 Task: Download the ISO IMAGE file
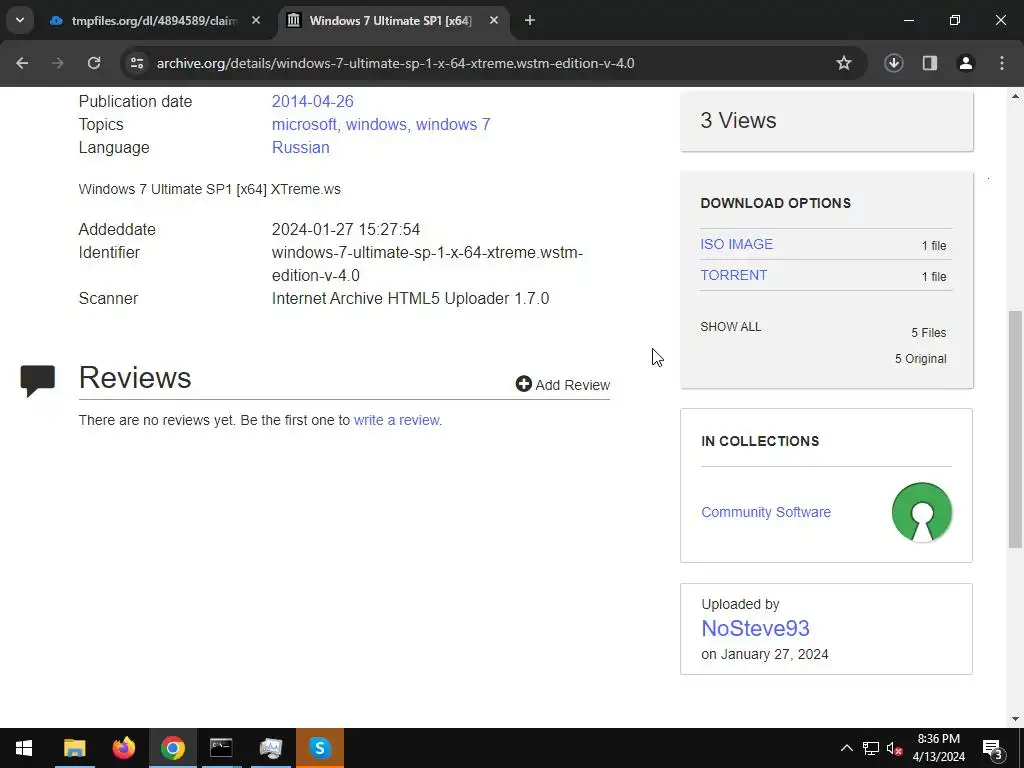[736, 244]
